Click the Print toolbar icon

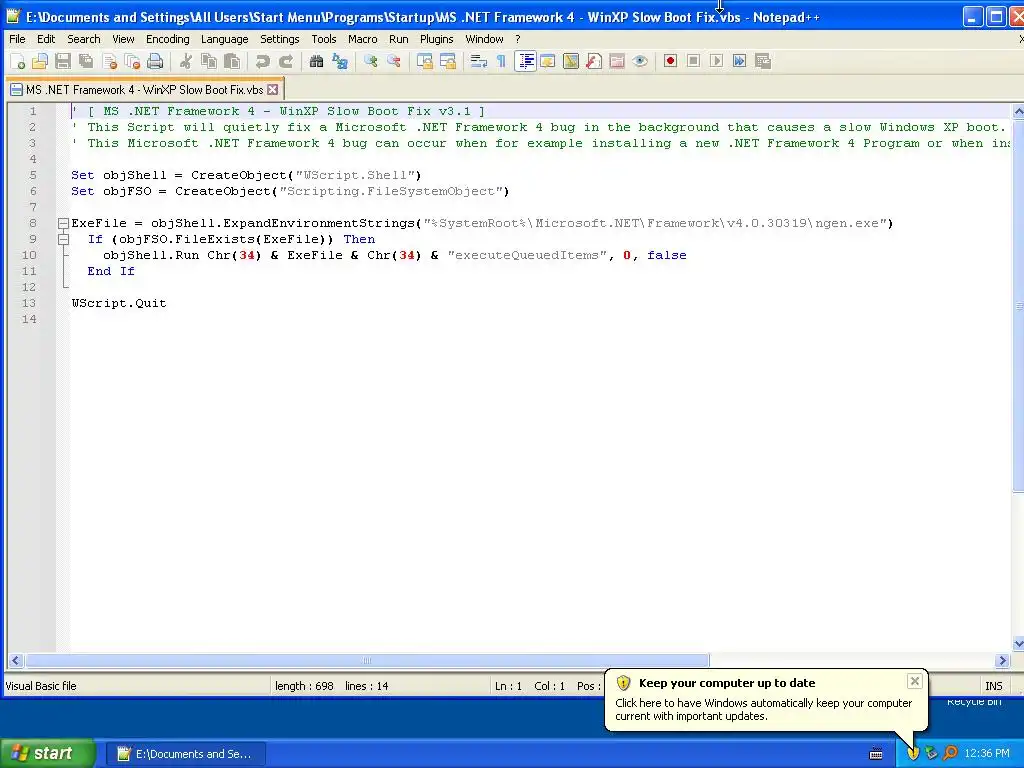click(155, 61)
